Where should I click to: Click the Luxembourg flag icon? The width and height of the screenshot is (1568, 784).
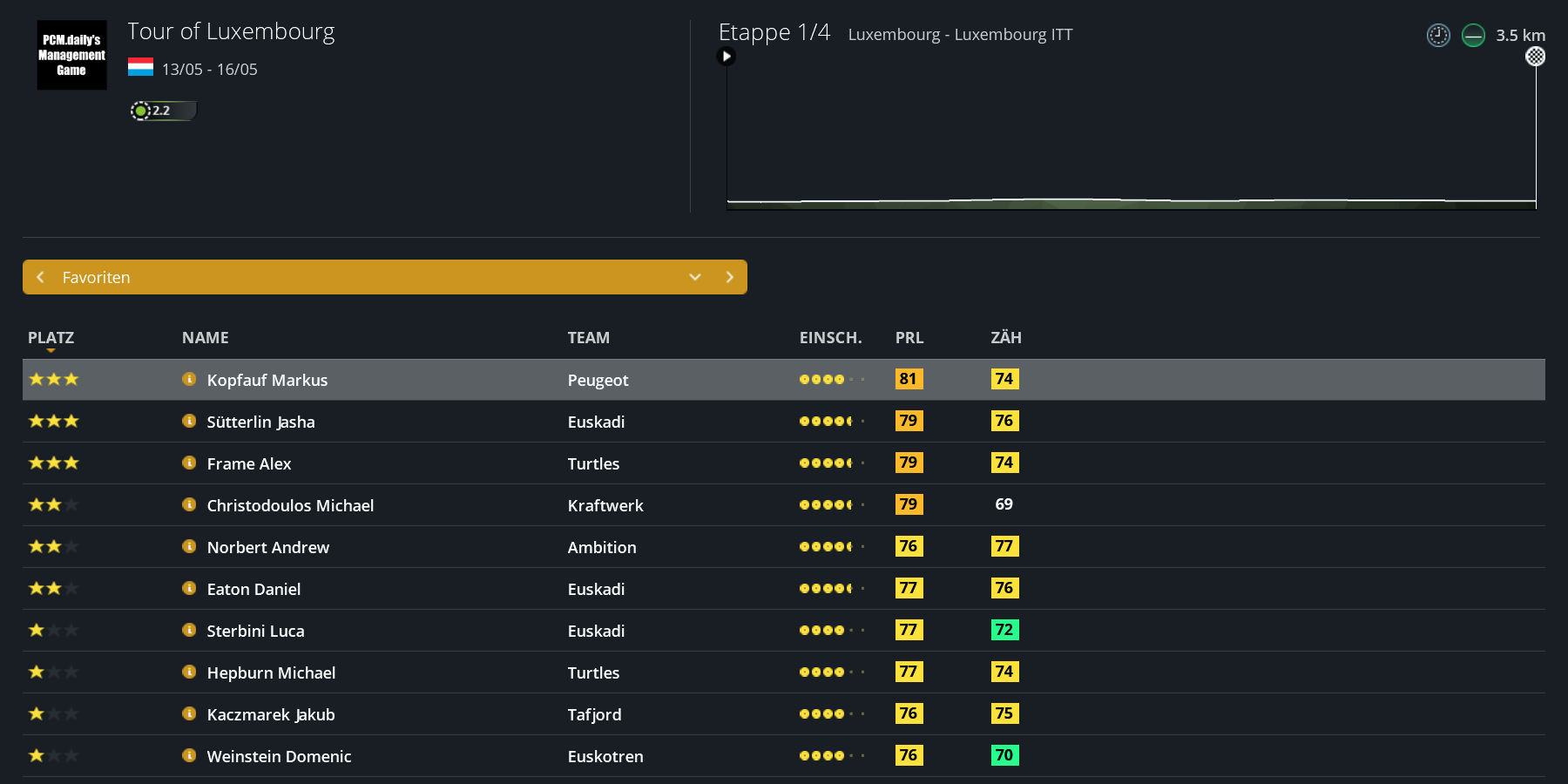click(x=140, y=67)
